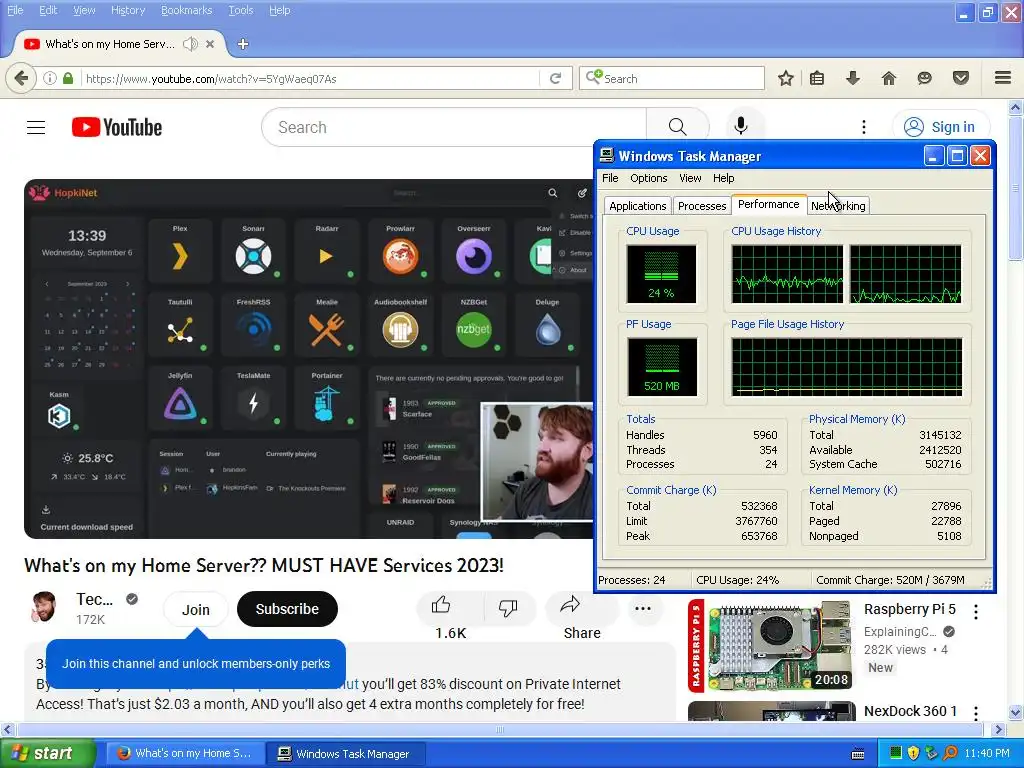Open more actions ellipsis under video
The height and width of the screenshot is (768, 1024).
(x=643, y=608)
